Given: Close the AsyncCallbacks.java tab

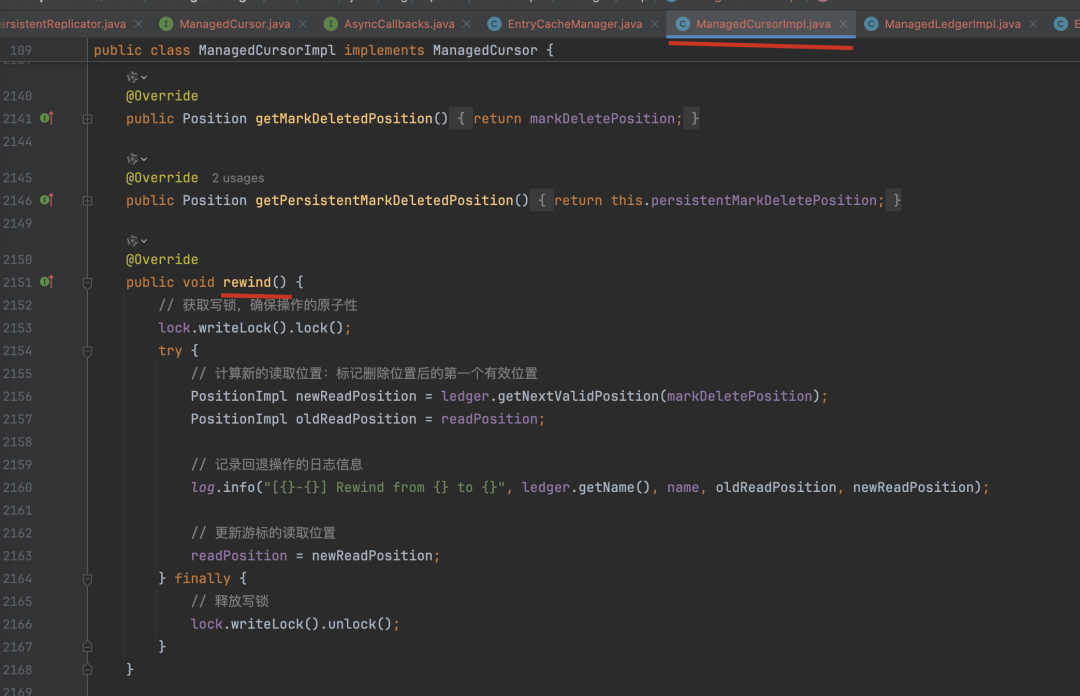Looking at the screenshot, I should 467,24.
